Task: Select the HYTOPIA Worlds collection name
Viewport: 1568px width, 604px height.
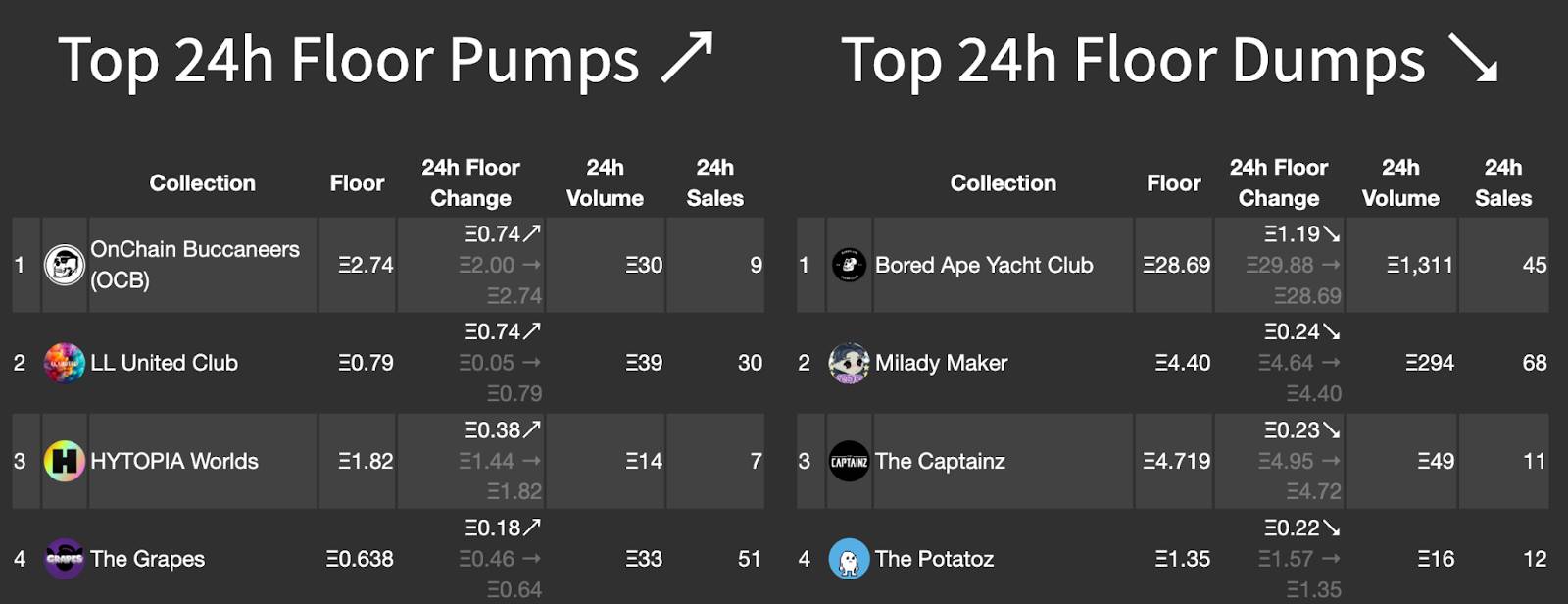Action: [x=174, y=461]
